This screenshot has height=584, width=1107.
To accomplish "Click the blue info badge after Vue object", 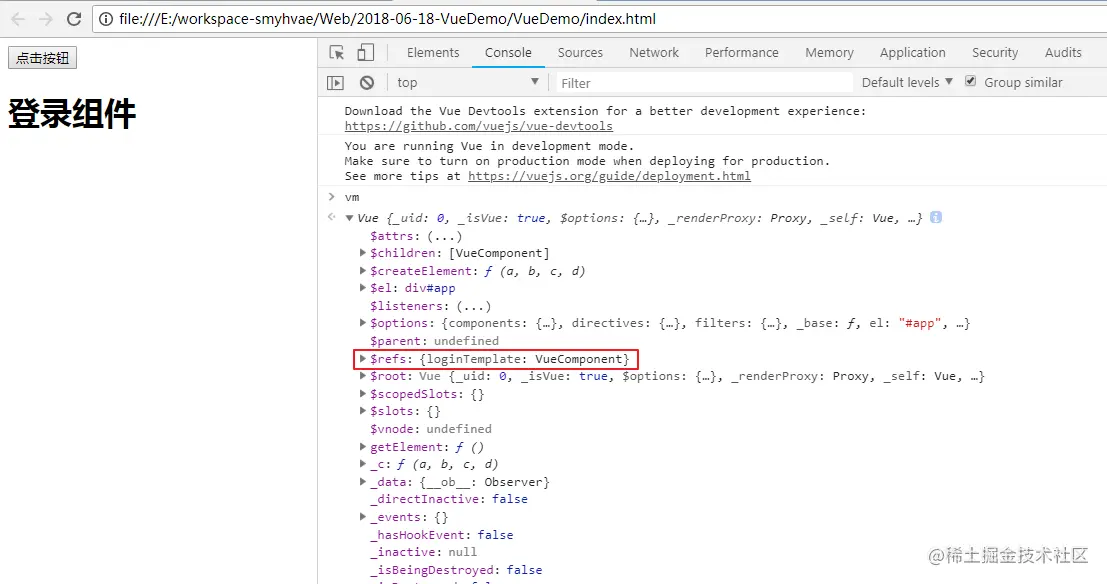I will (935, 217).
